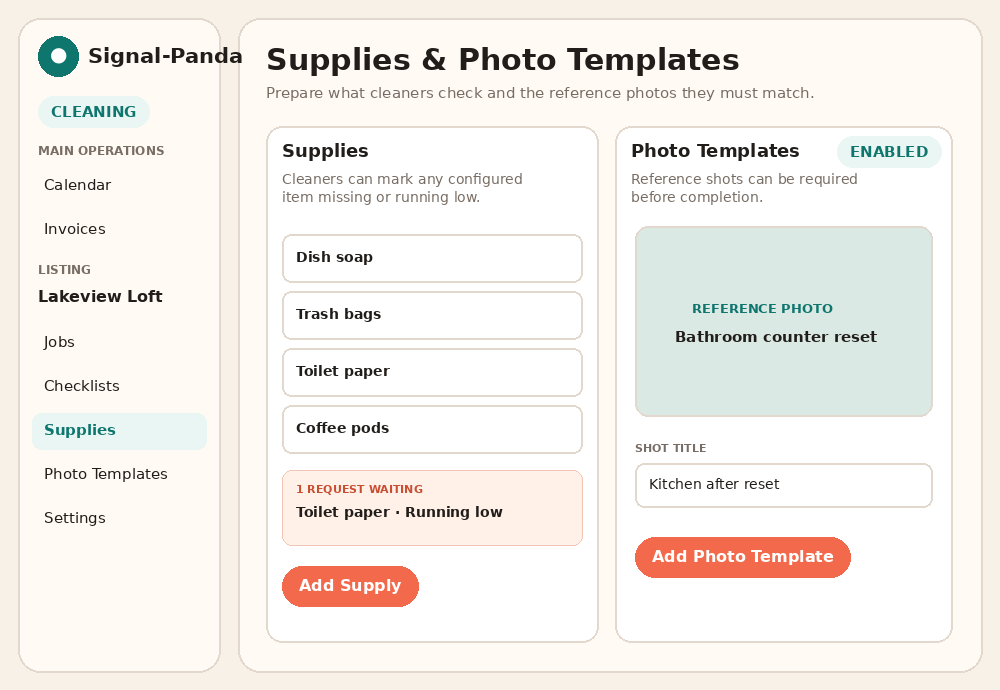
Task: Open the Toilet paper running low request
Action: click(432, 508)
